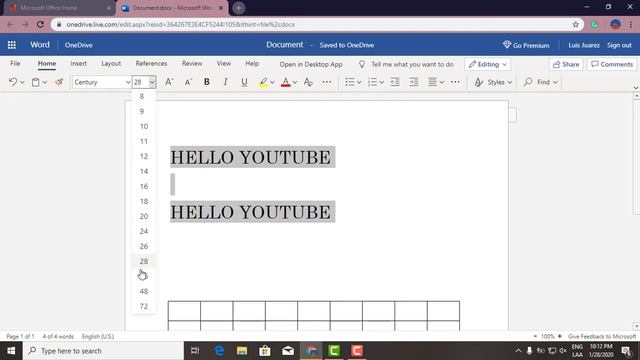The width and height of the screenshot is (640, 360).
Task: Expand bullets style dropdown arrow
Action: pos(359,82)
